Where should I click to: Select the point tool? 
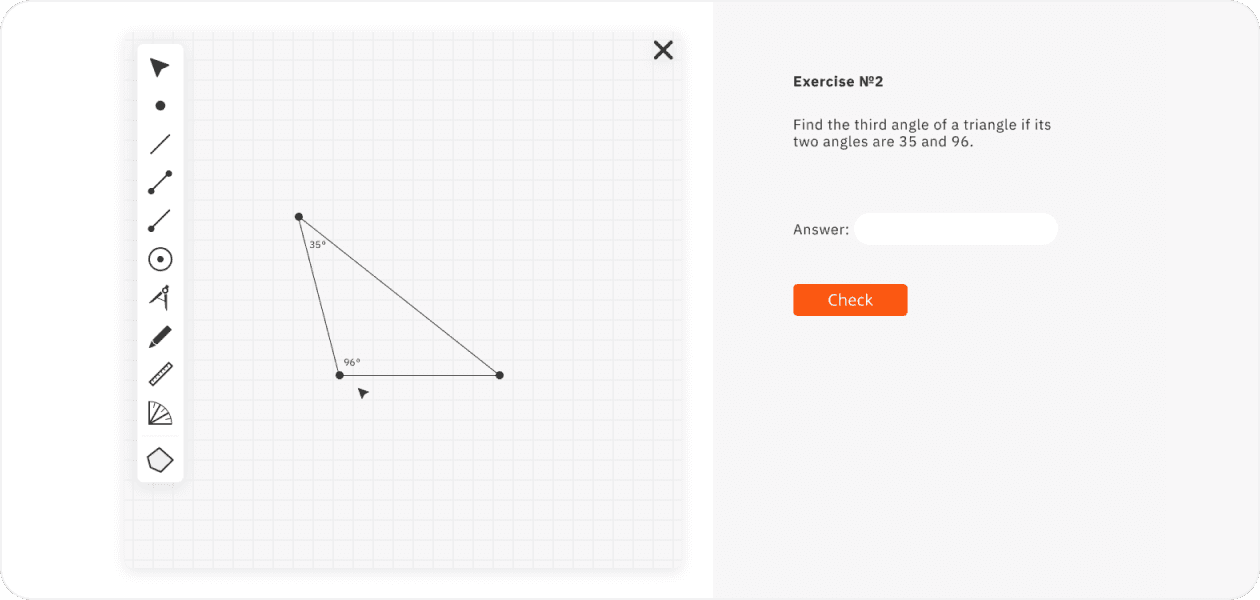pyautogui.click(x=160, y=105)
